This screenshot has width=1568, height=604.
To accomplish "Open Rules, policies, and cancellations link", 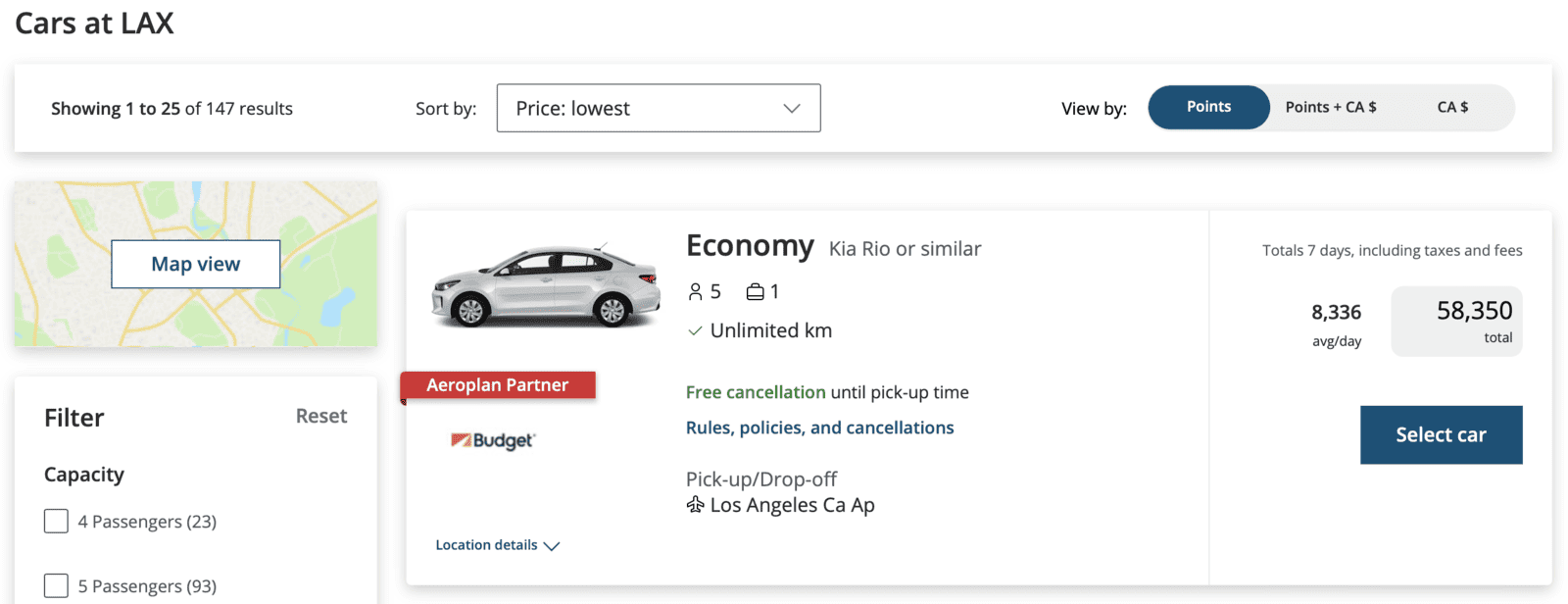I will pyautogui.click(x=819, y=428).
